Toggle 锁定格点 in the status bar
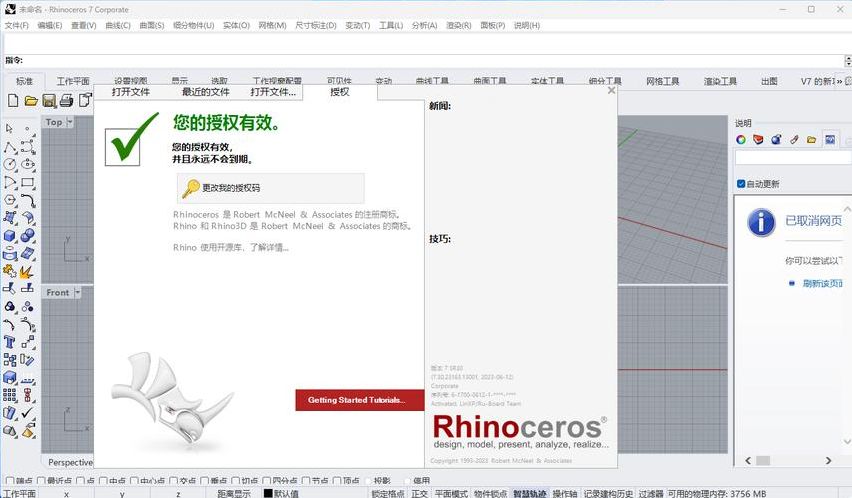The height and width of the screenshot is (498, 852). coord(388,493)
